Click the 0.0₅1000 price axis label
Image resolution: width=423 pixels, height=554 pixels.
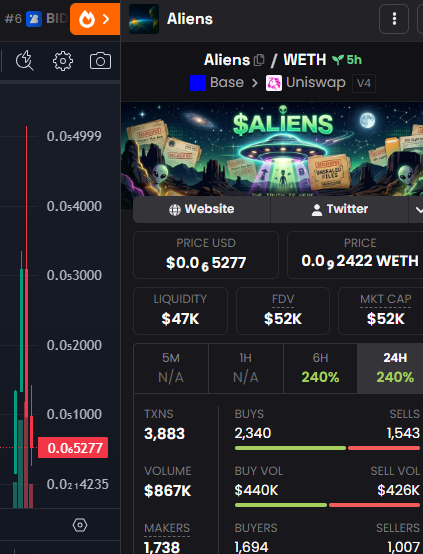pos(74,414)
